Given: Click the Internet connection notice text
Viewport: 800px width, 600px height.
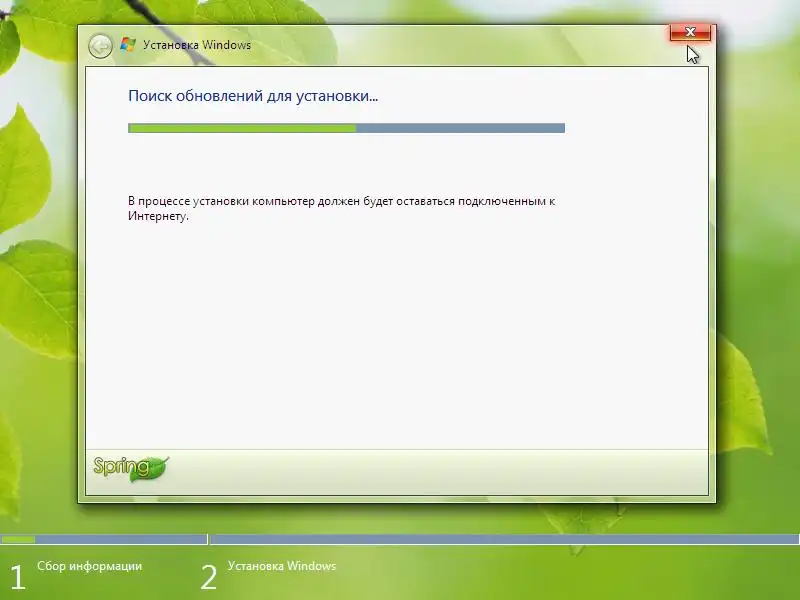Looking at the screenshot, I should tap(341, 208).
